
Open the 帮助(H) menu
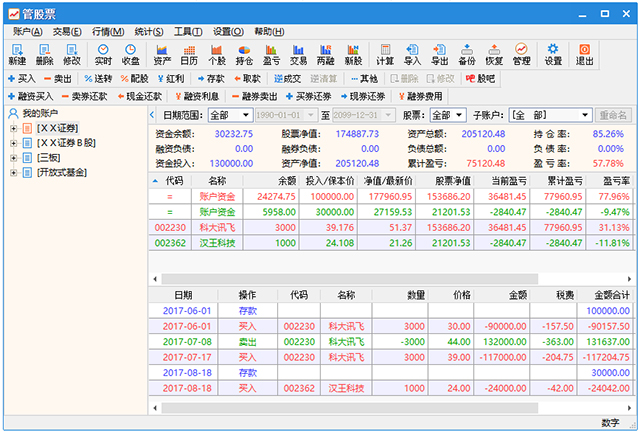(269, 31)
